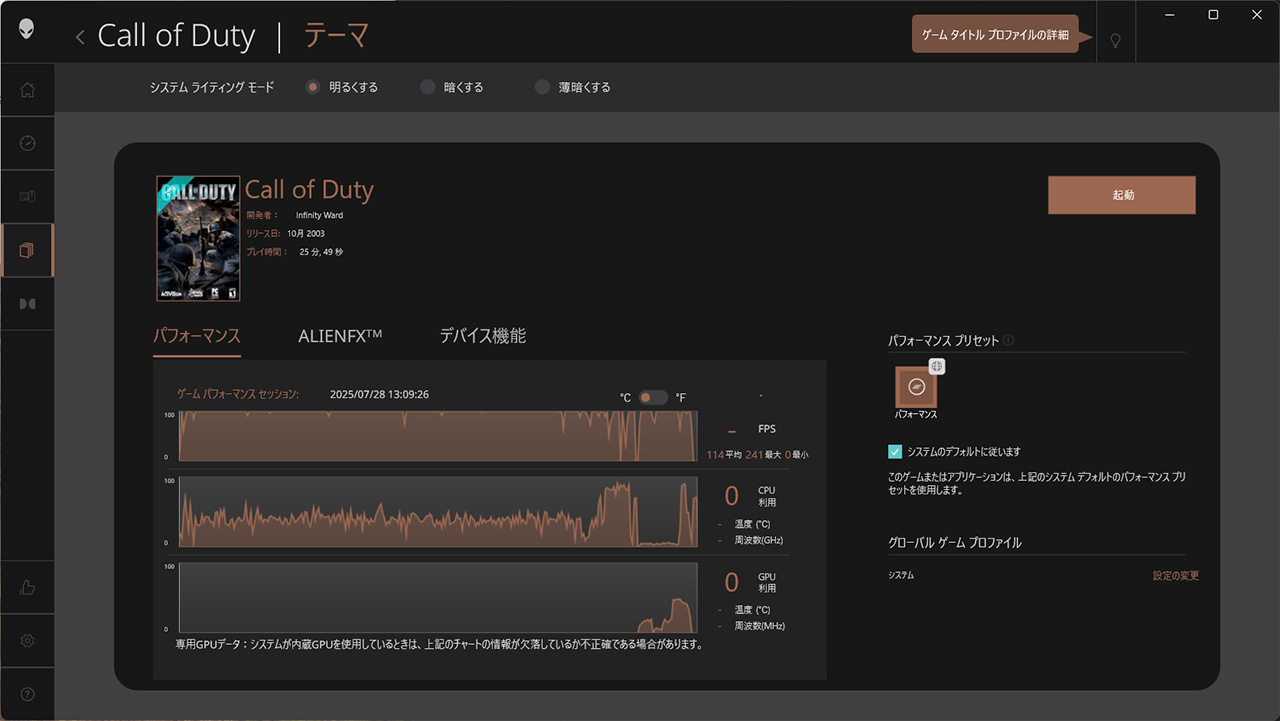1280x721 pixels.
Task: Click the thumbs-up feedback icon
Action: click(x=27, y=588)
